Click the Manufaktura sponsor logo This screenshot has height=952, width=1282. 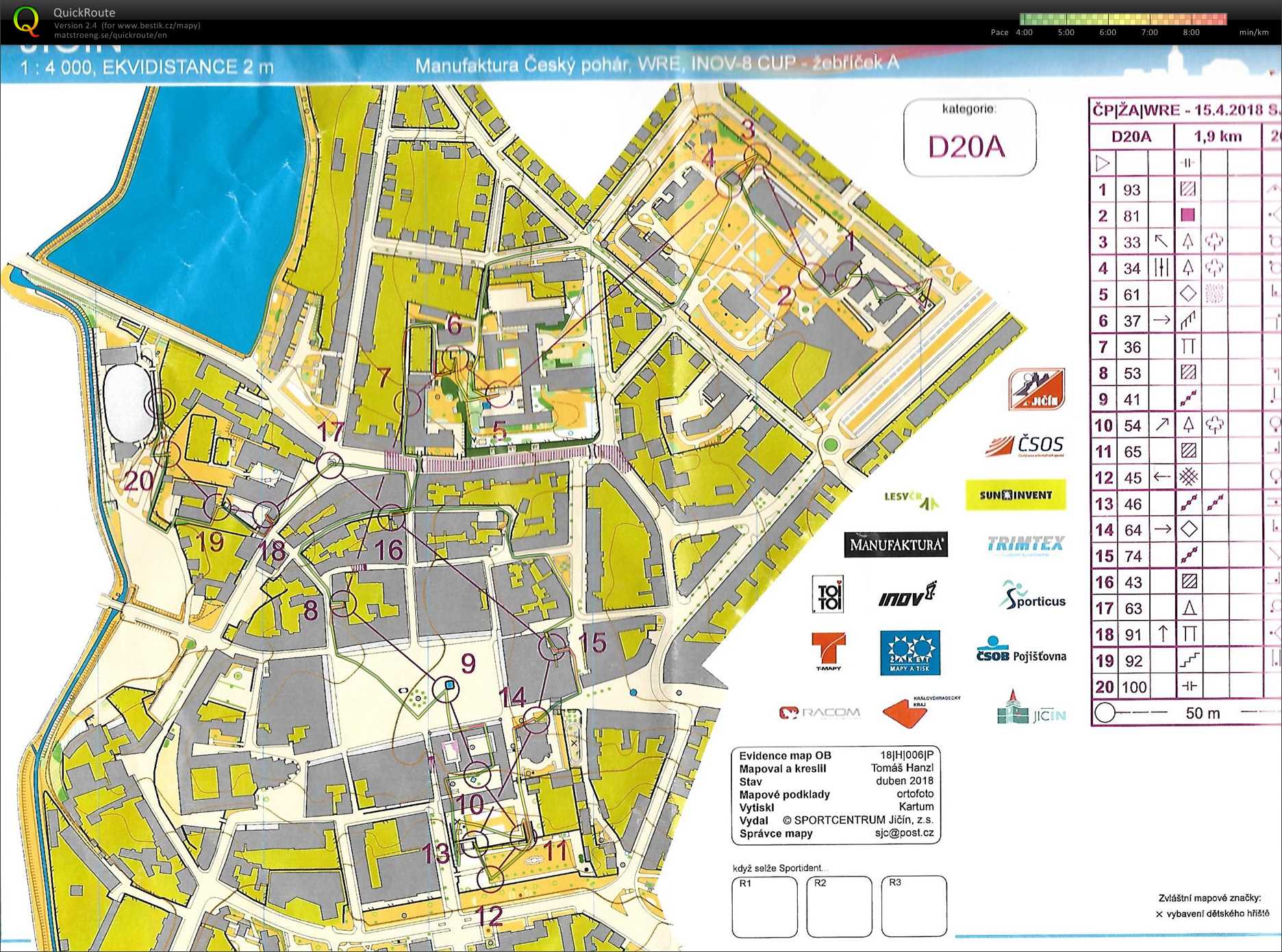coord(896,544)
